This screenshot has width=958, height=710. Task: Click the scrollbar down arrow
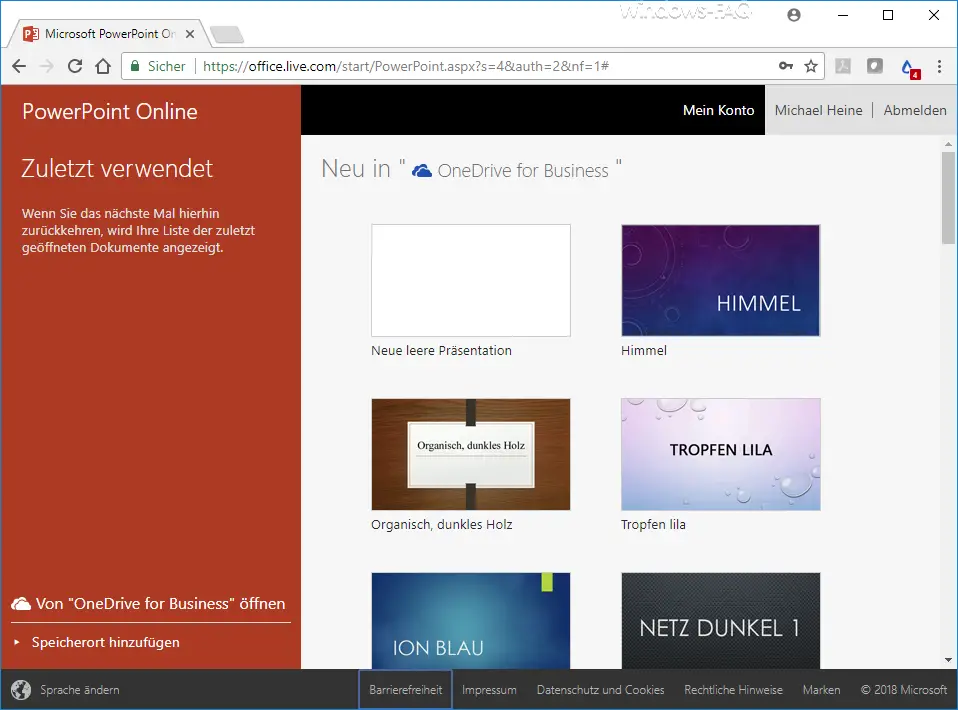(948, 660)
